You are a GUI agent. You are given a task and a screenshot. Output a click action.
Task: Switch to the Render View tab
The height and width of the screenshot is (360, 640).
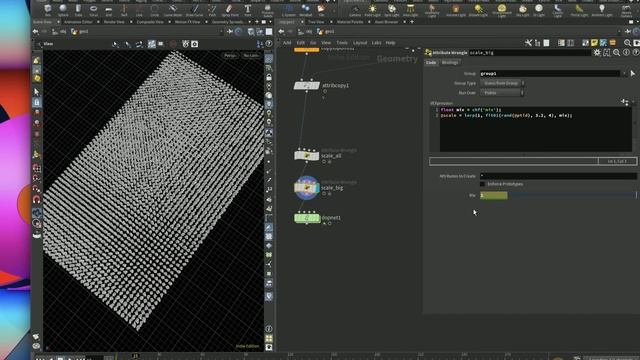click(x=114, y=22)
